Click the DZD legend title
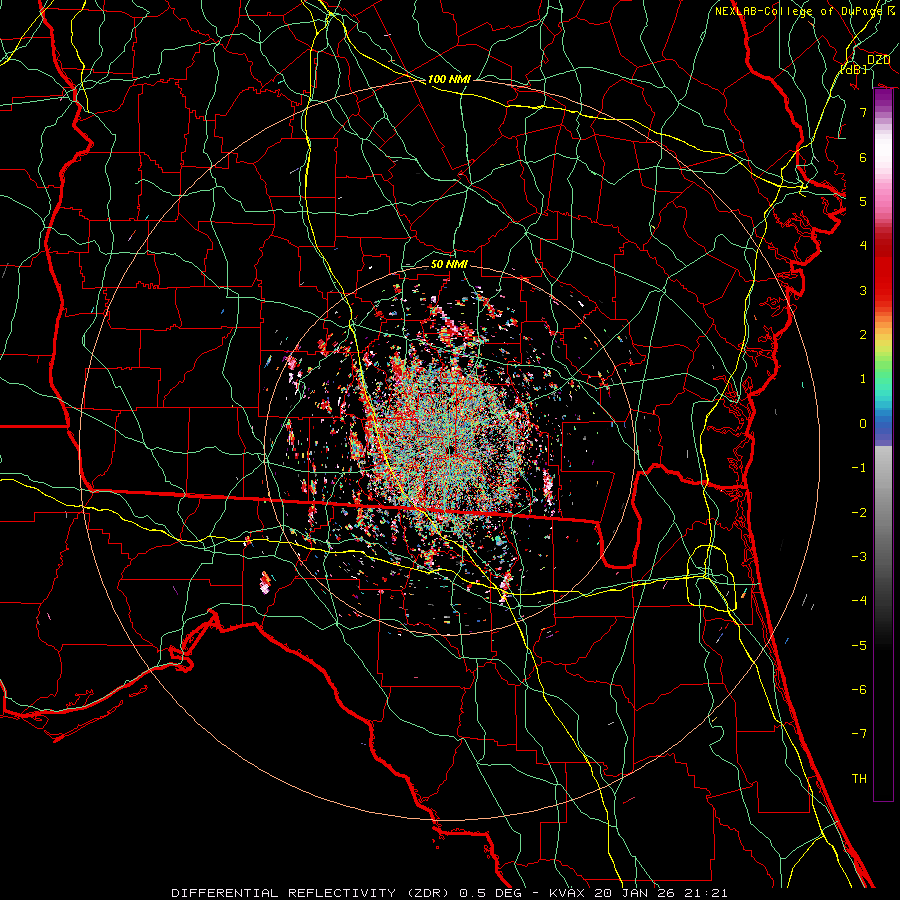 [x=878, y=60]
